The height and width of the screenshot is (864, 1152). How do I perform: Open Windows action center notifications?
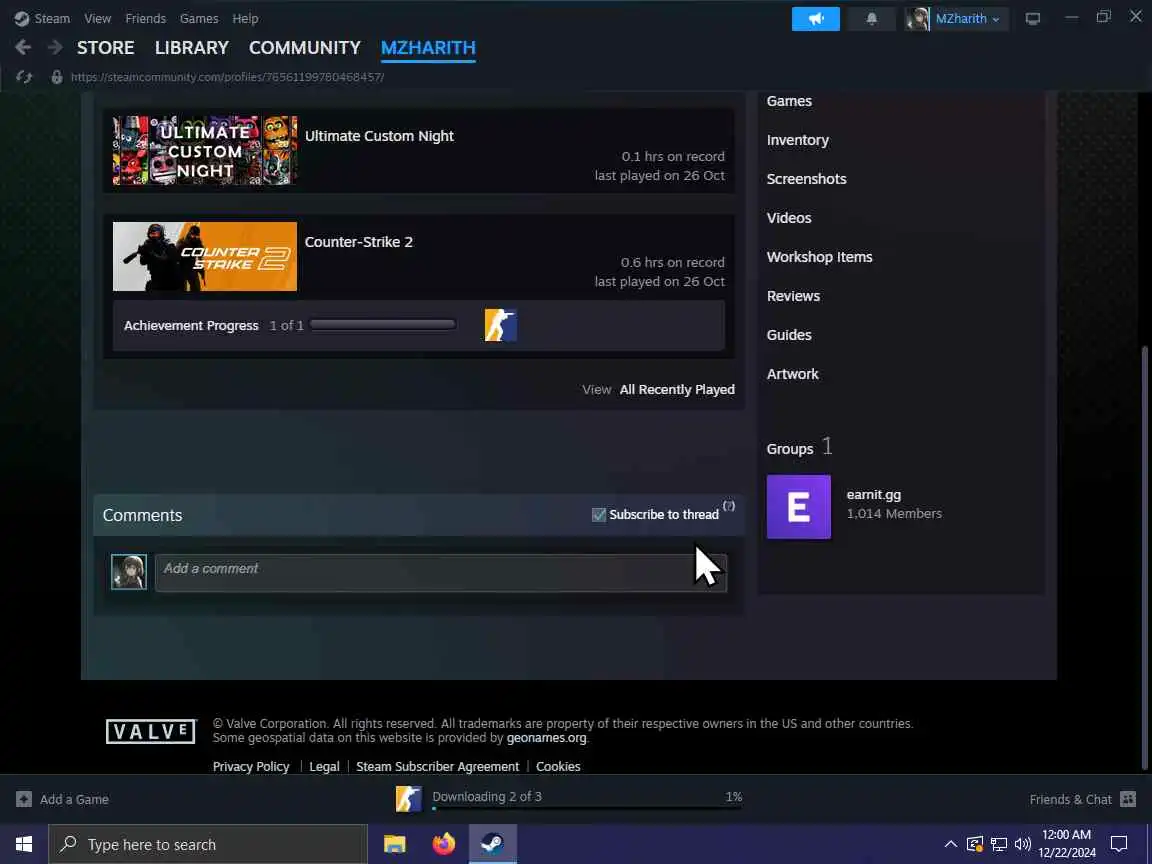tap(1119, 844)
